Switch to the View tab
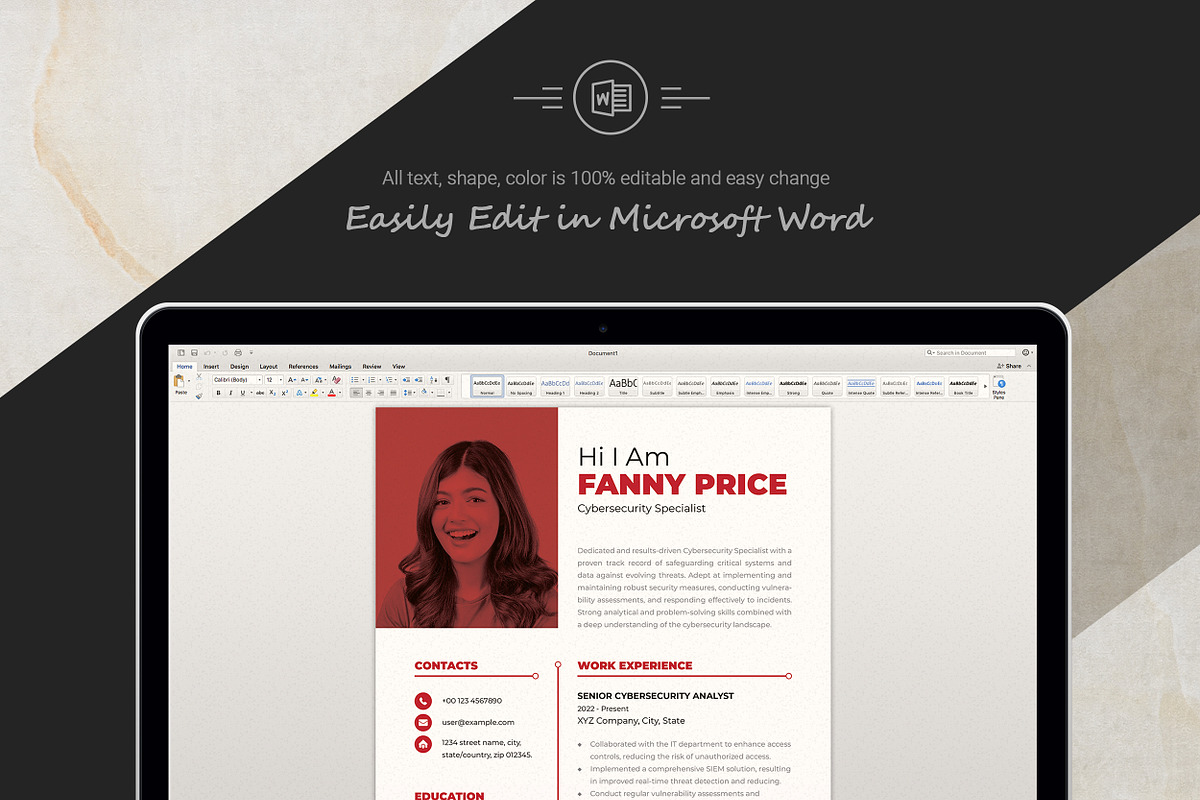The image size is (1200, 800). point(399,367)
